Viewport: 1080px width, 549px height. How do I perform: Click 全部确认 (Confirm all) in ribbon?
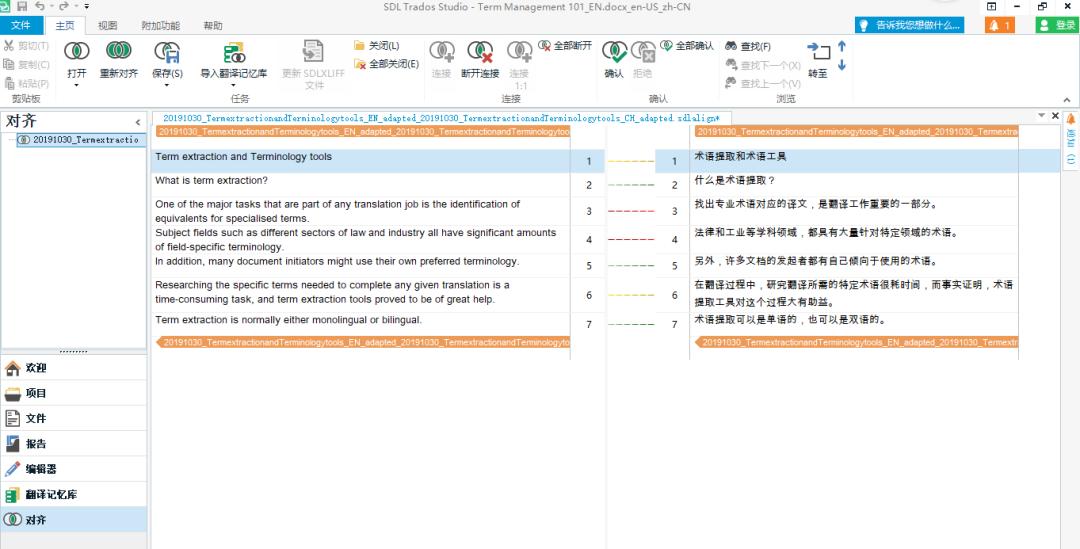(688, 46)
